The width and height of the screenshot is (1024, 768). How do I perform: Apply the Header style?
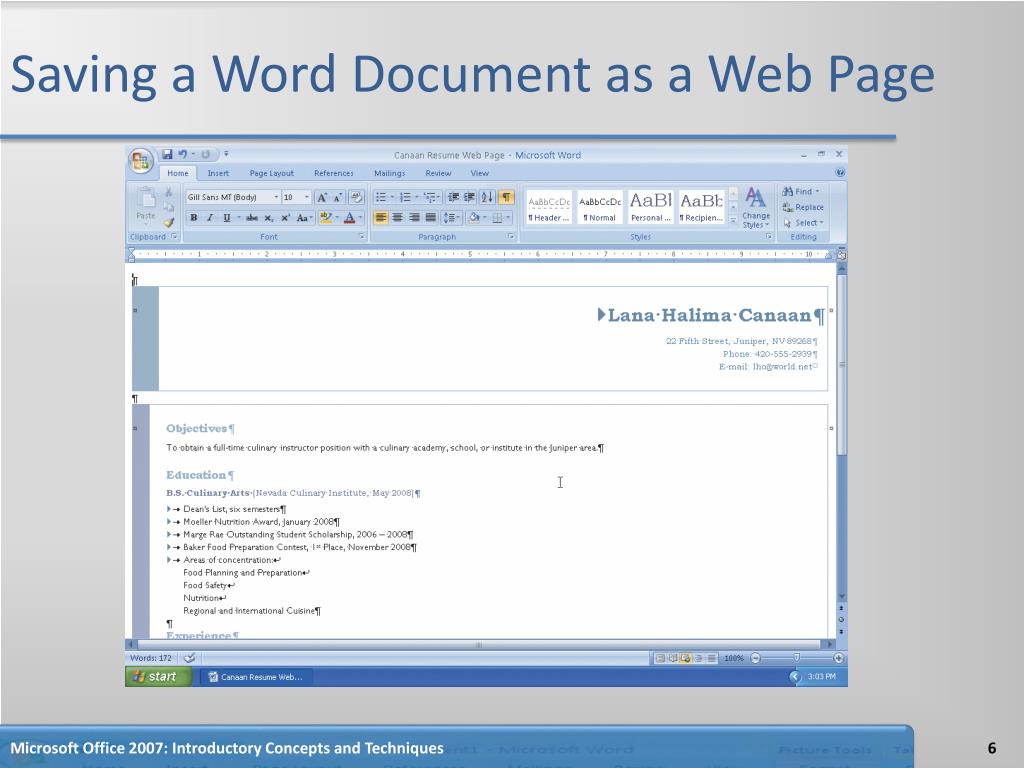tap(549, 208)
